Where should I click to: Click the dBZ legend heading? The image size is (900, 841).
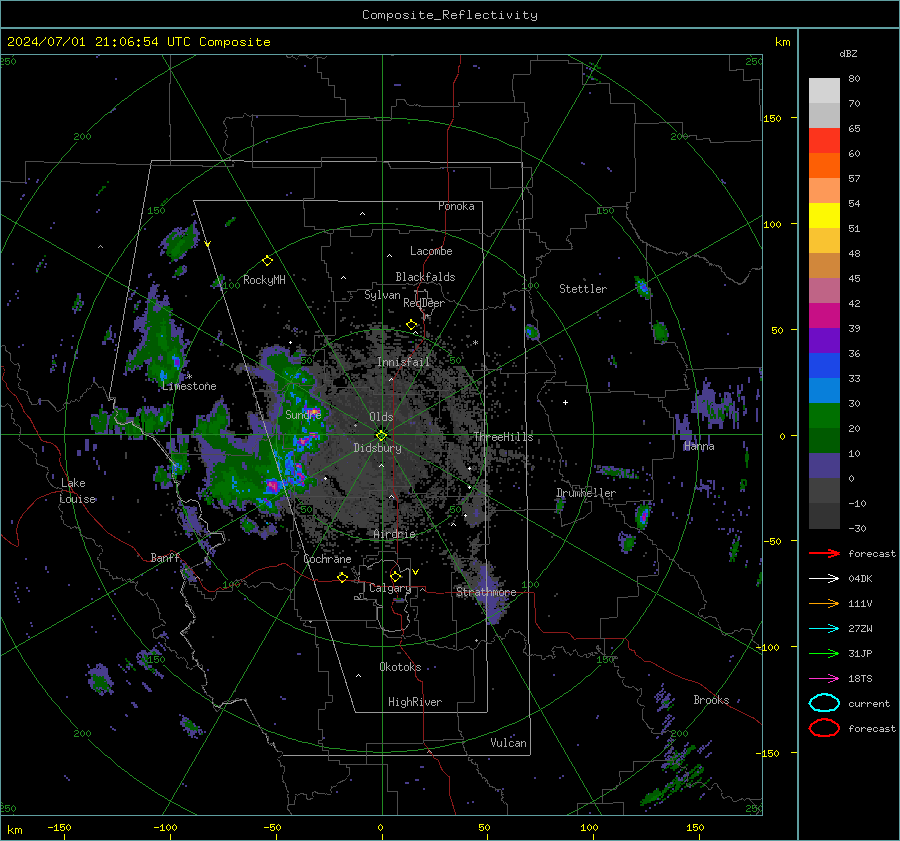[x=848, y=54]
